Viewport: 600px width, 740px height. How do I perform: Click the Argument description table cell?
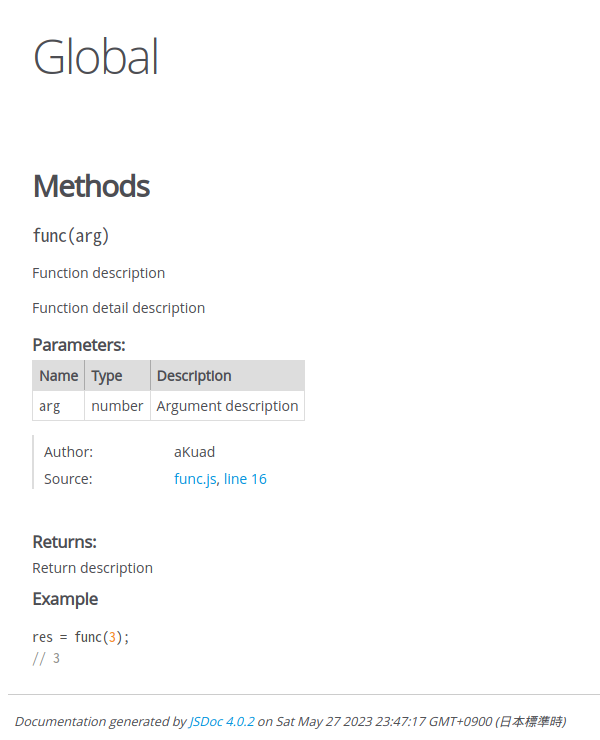(x=227, y=406)
